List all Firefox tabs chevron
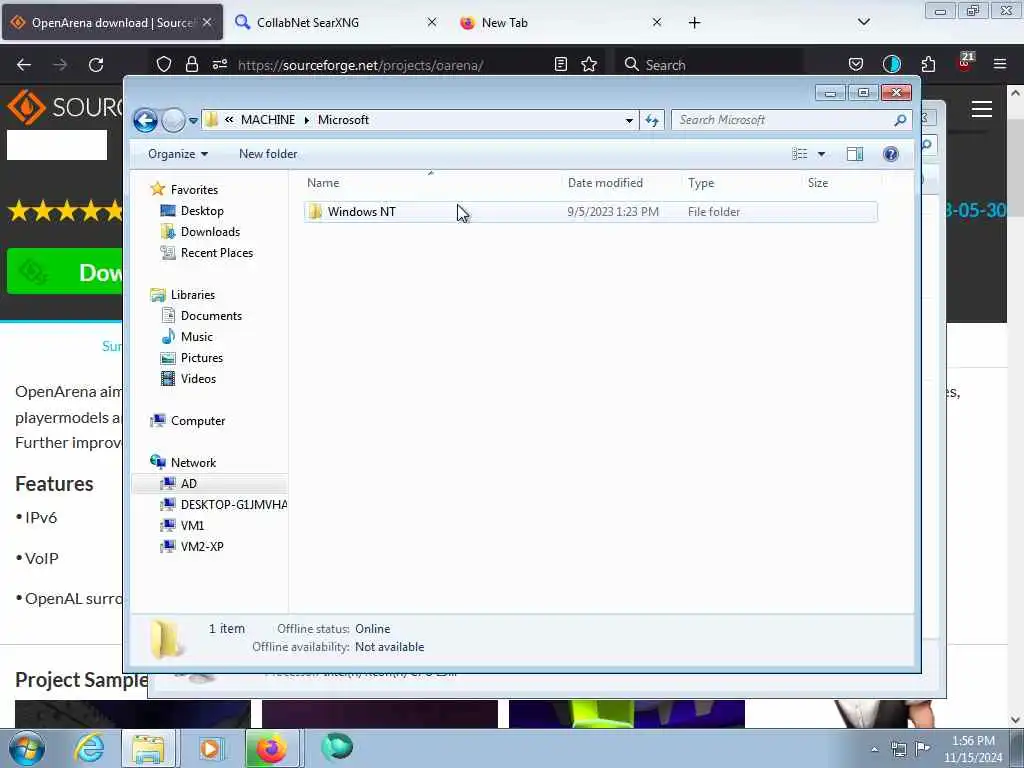 tap(863, 23)
